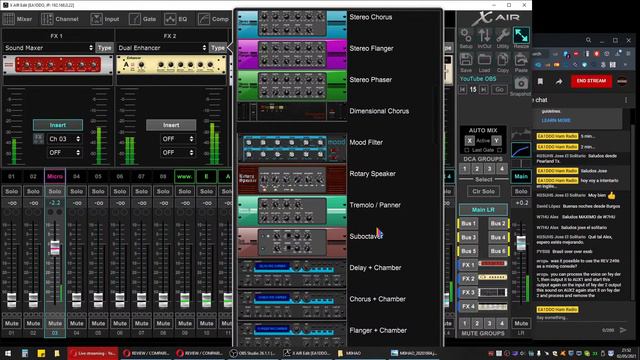640x360 pixels.
Task: Click the Main LR fader handle
Action: tap(521, 242)
